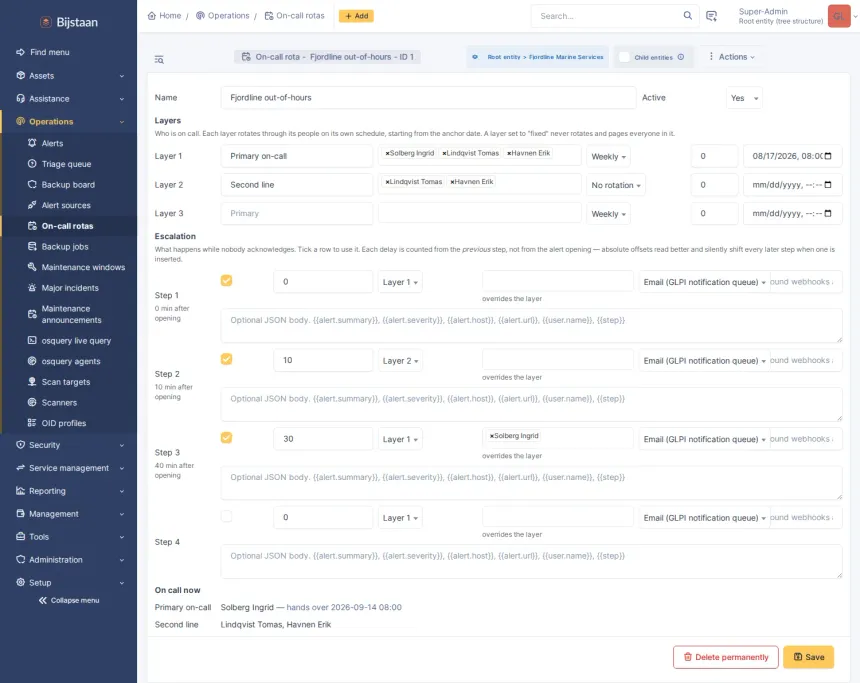
Task: Open the Layer 2 No rotation dropdown
Action: coord(616,185)
